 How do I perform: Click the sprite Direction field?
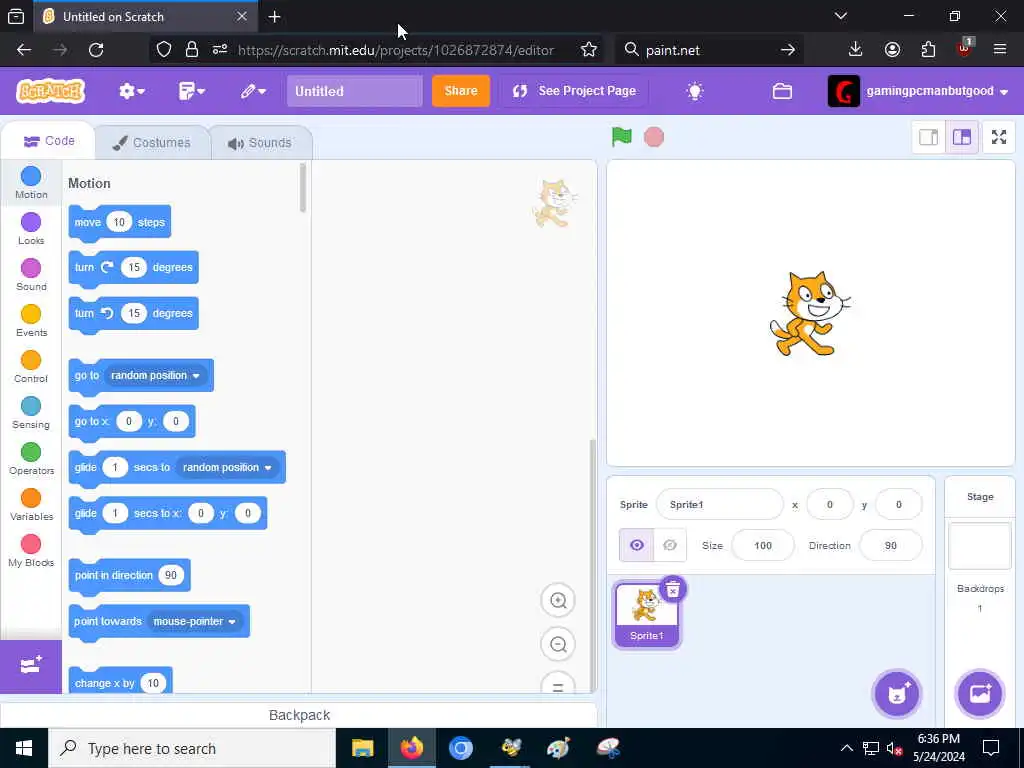pos(891,545)
